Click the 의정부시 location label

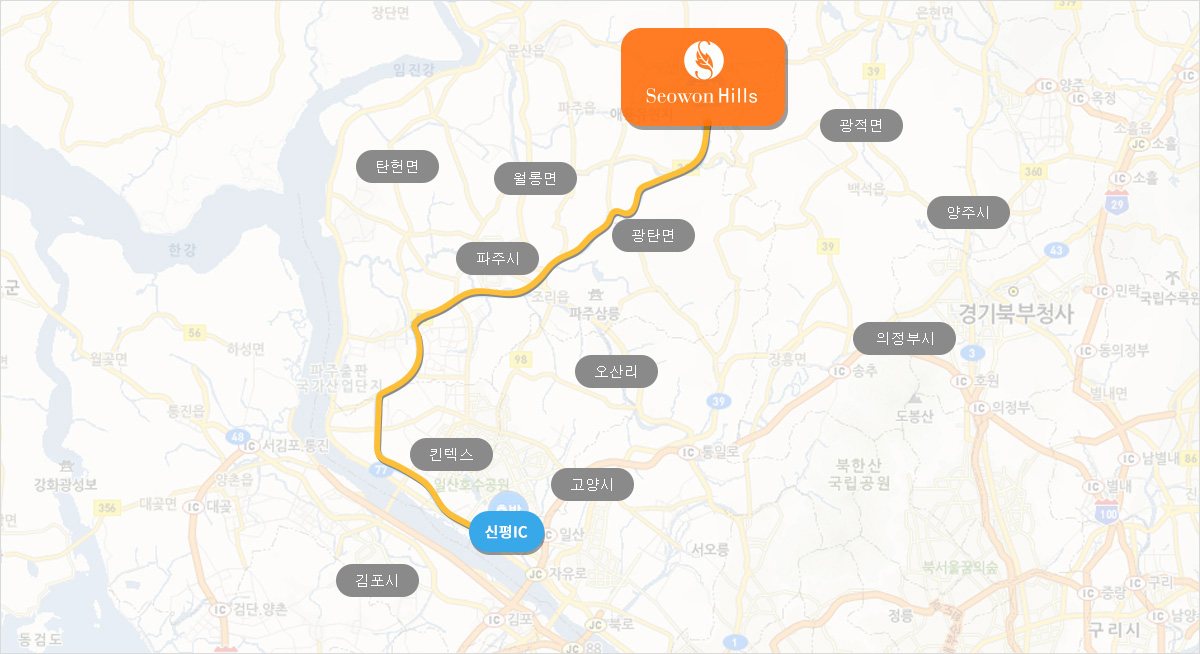click(905, 339)
